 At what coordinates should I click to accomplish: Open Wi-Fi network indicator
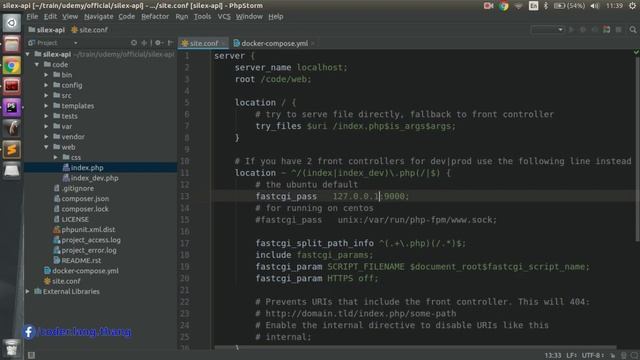pos(518,6)
